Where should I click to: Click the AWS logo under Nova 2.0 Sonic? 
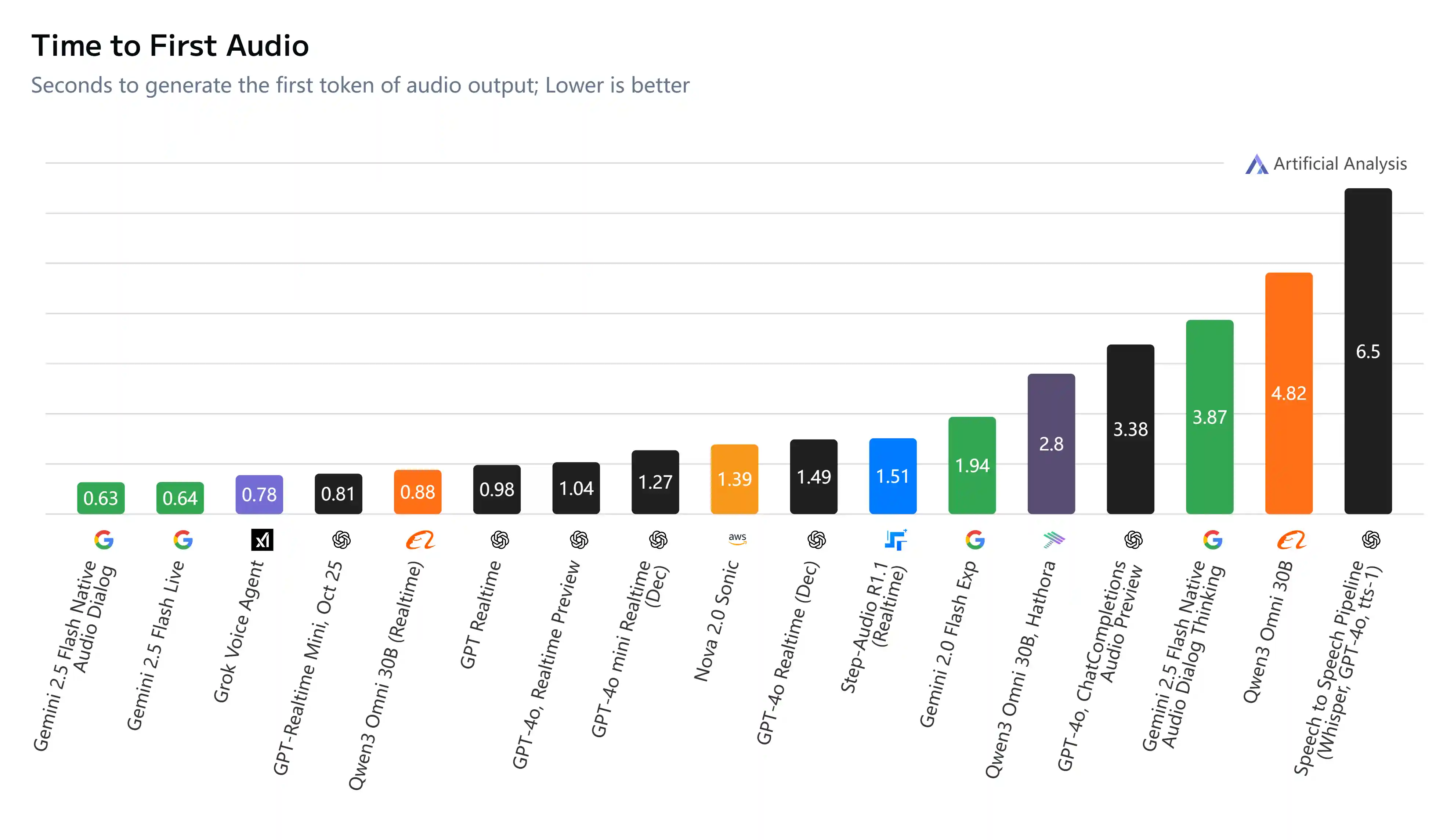pyautogui.click(x=737, y=539)
